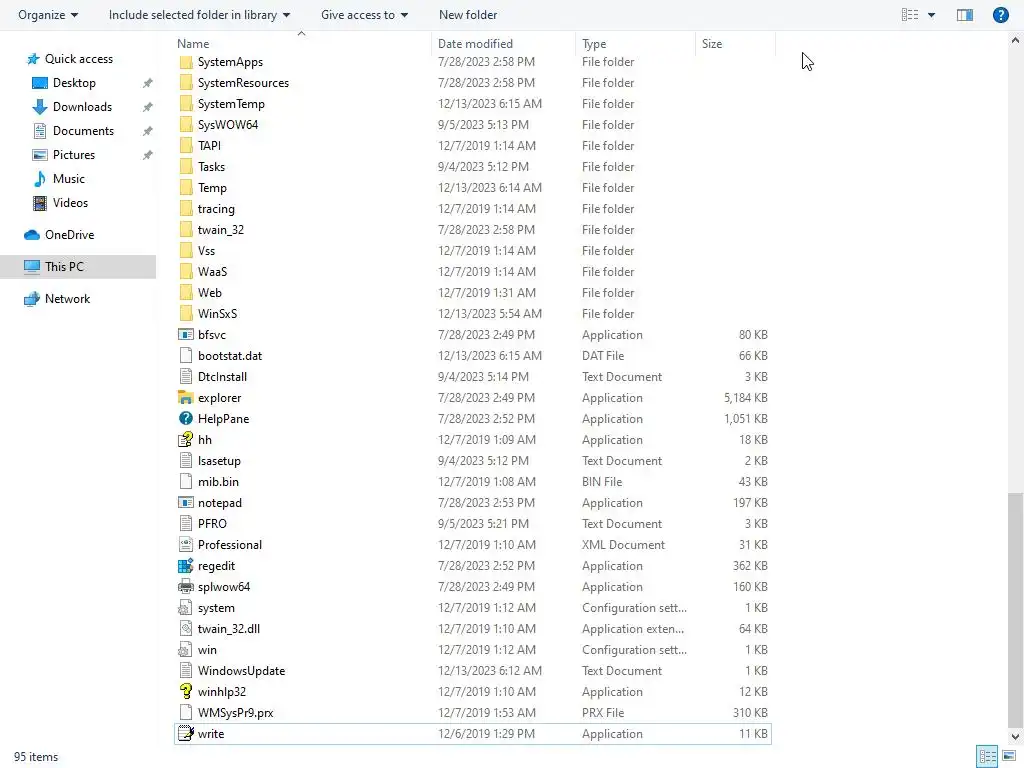Click the system configuration file icon
The width and height of the screenshot is (1024, 768).
coord(185,607)
